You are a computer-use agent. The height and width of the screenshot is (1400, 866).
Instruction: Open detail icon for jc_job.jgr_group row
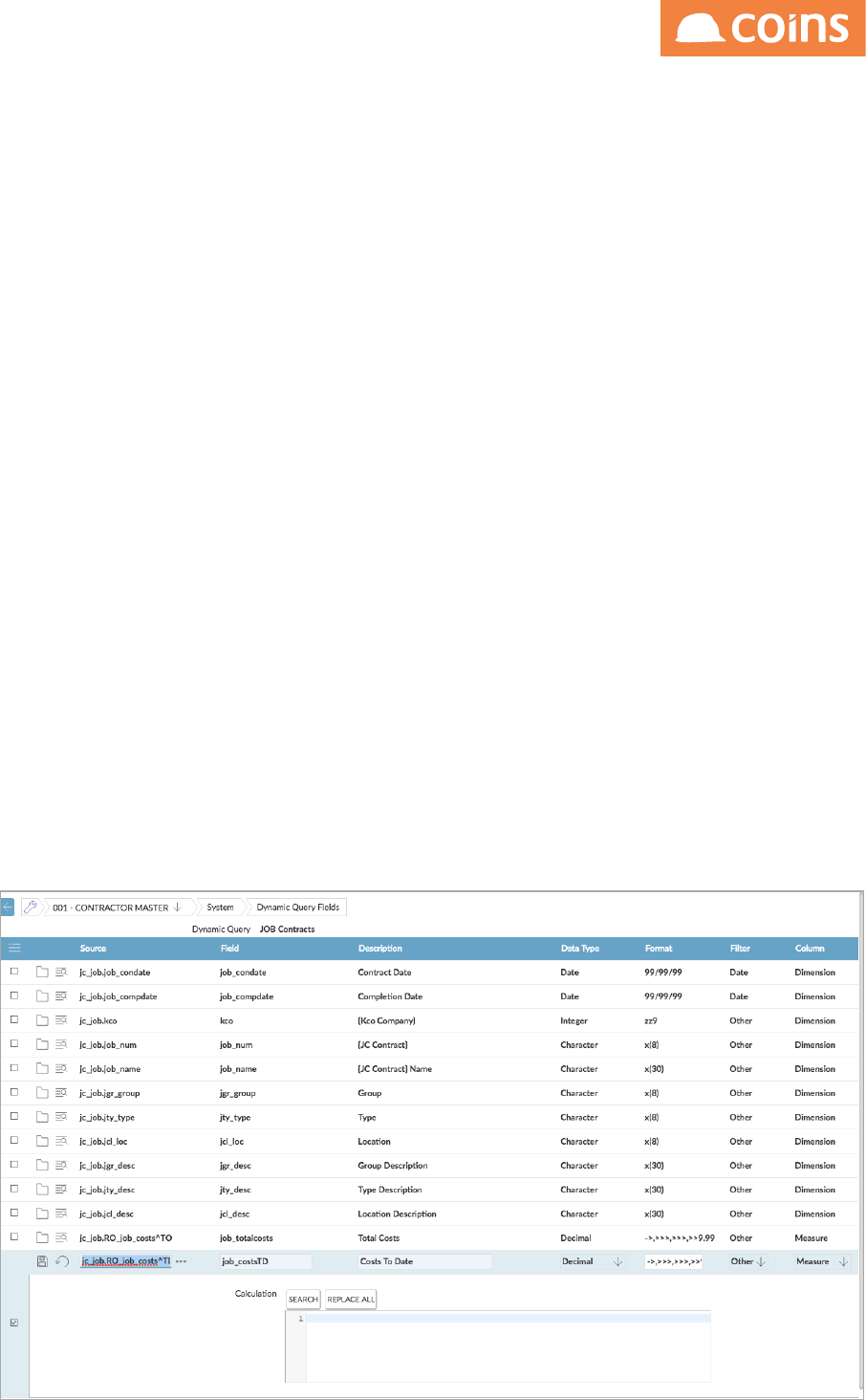pyautogui.click(x=61, y=1093)
